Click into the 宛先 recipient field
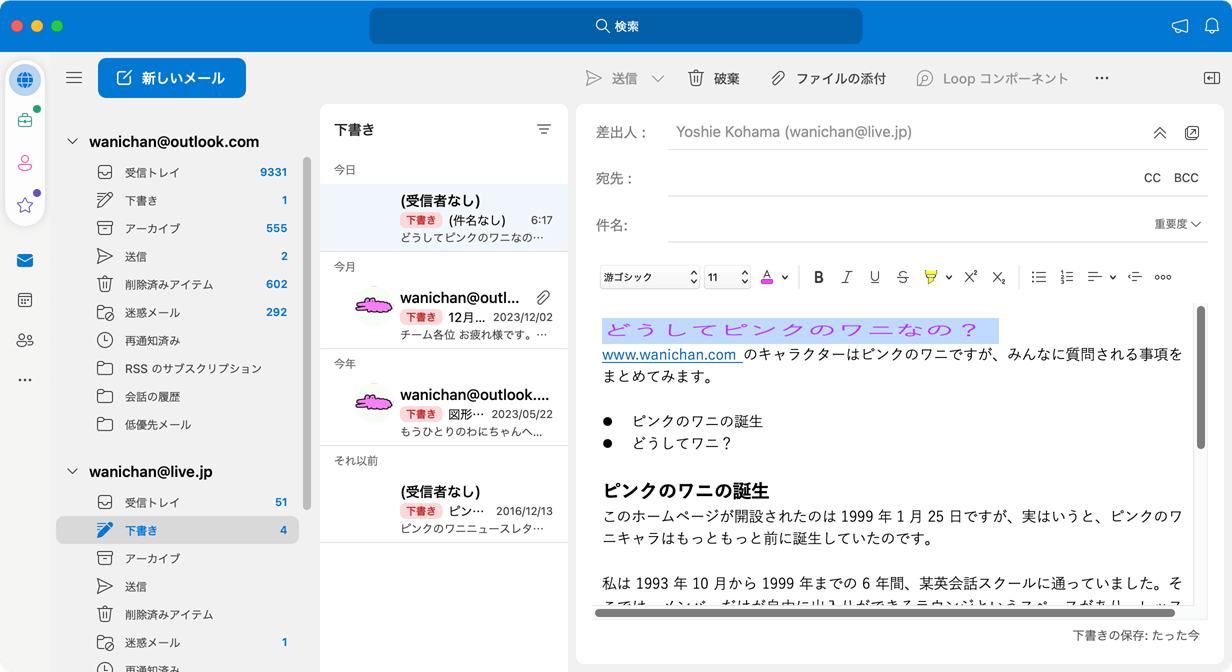The image size is (1232, 672). point(900,178)
